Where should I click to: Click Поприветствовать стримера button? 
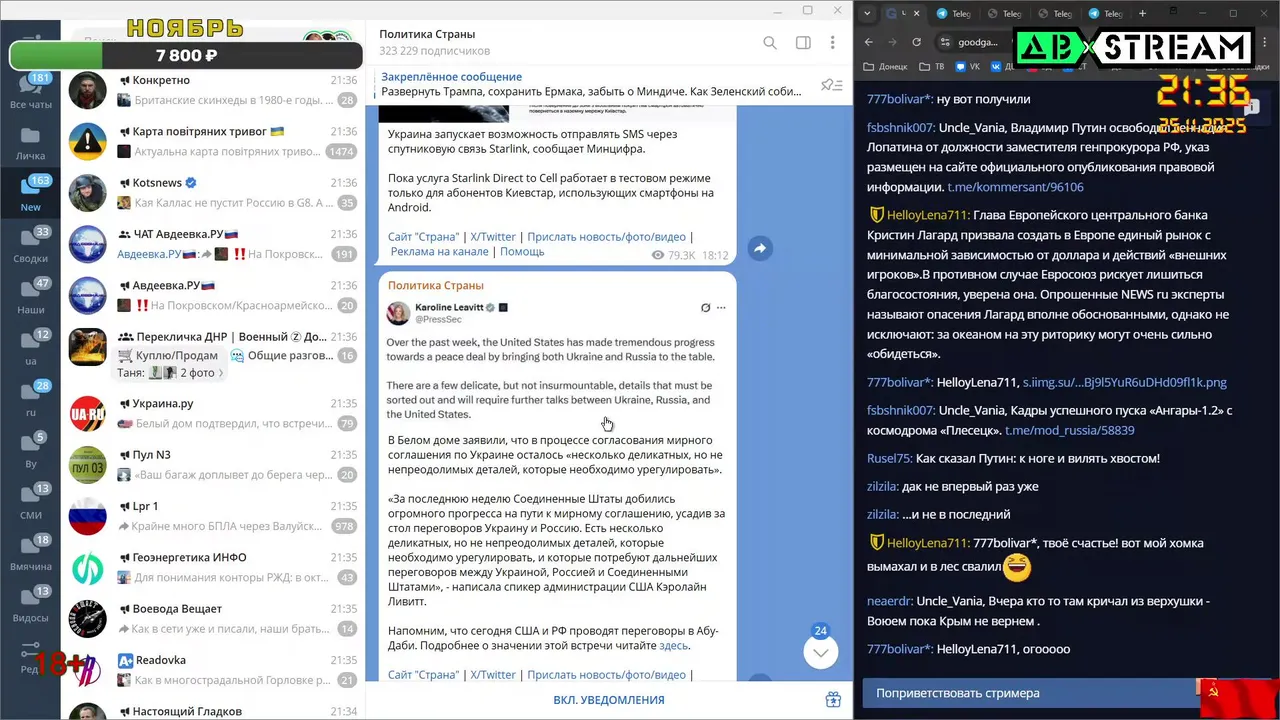tap(1029, 693)
